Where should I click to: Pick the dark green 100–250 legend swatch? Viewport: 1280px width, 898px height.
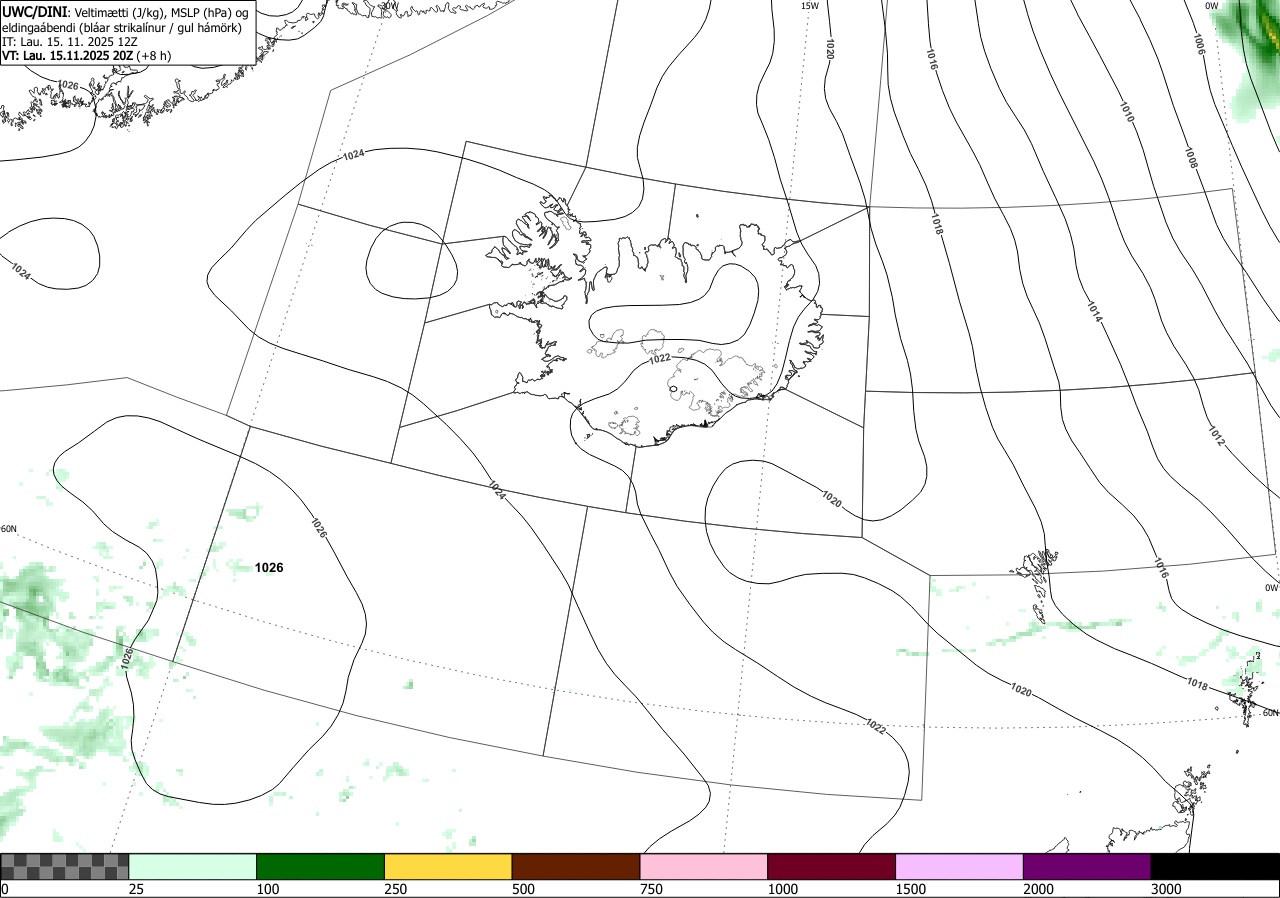click(321, 866)
